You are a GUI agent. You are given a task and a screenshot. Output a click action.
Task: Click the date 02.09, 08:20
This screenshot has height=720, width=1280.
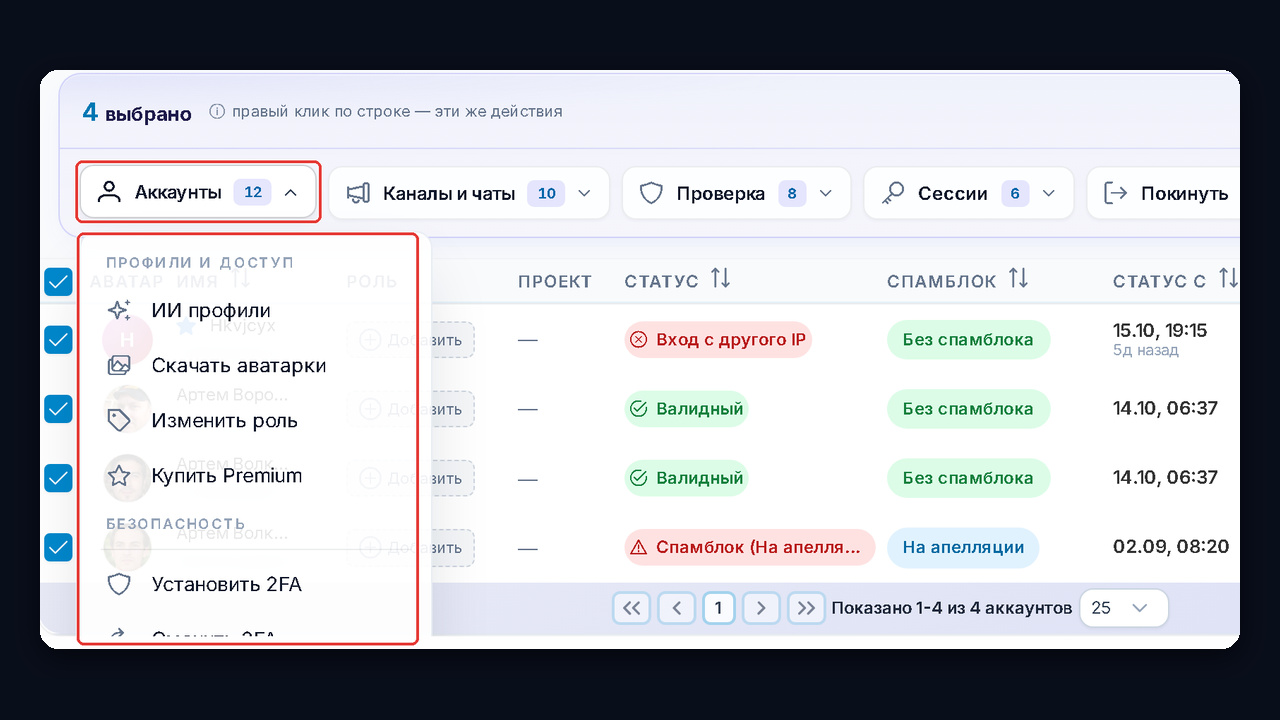click(x=1171, y=547)
